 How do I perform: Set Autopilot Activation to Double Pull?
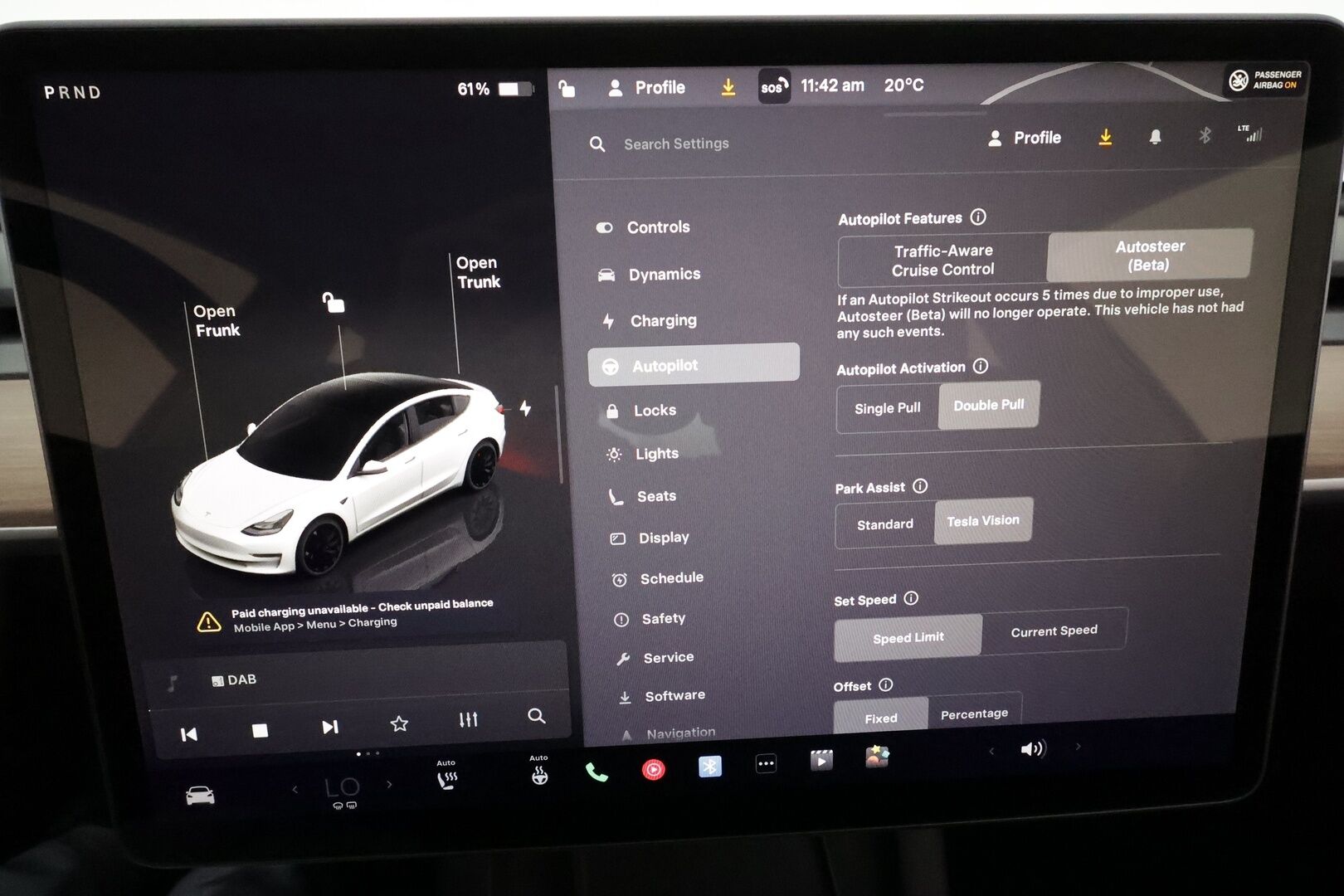(988, 405)
